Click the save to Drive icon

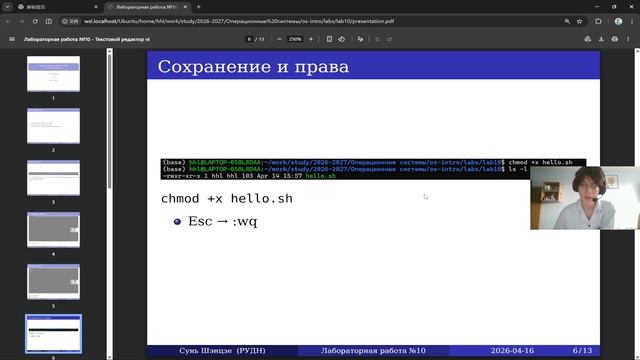pyautogui.click(x=588, y=39)
